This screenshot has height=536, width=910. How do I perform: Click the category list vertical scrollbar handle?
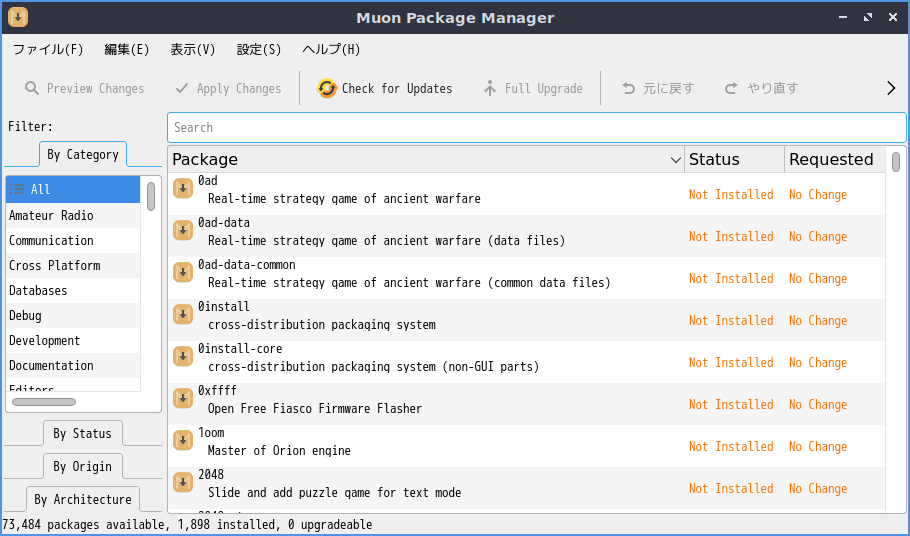[x=151, y=196]
